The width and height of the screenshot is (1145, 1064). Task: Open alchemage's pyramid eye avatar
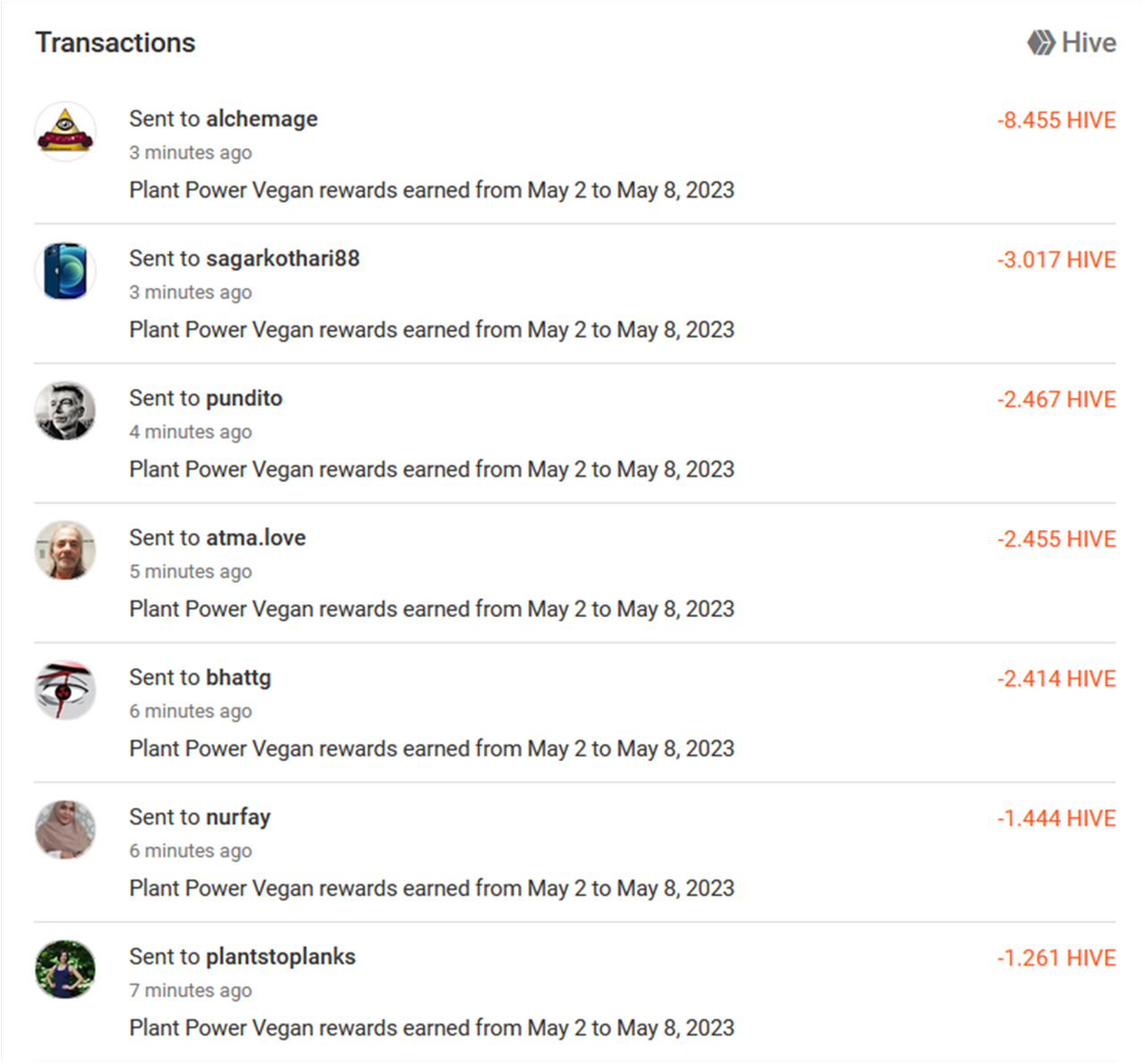click(65, 132)
